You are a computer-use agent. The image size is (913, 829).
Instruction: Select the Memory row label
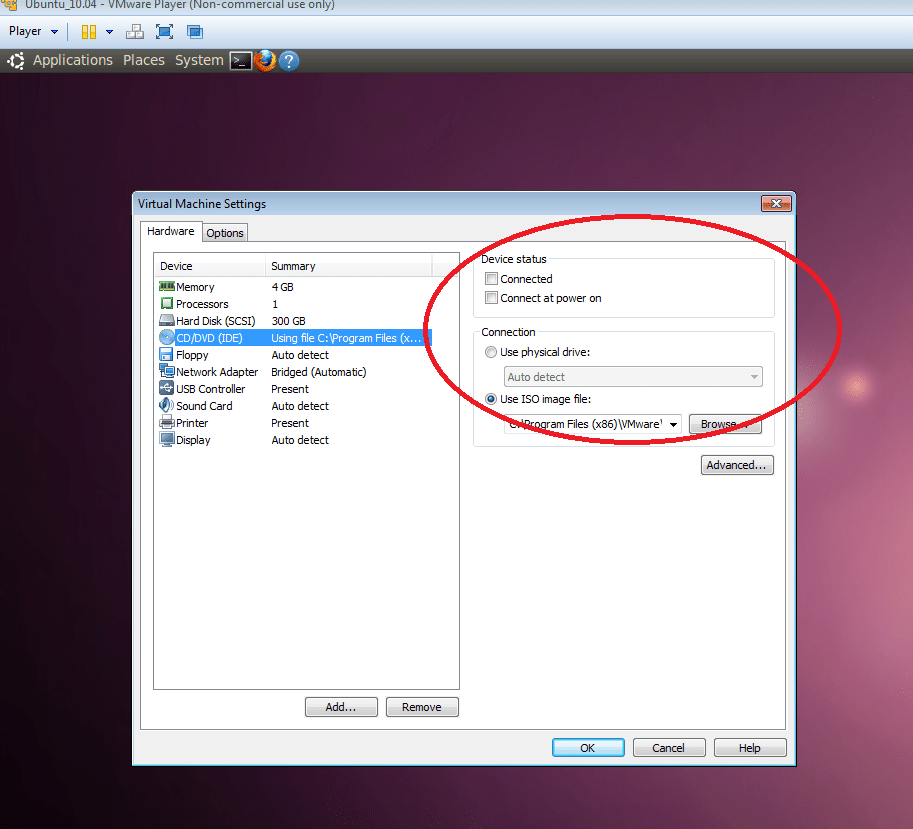coord(195,287)
